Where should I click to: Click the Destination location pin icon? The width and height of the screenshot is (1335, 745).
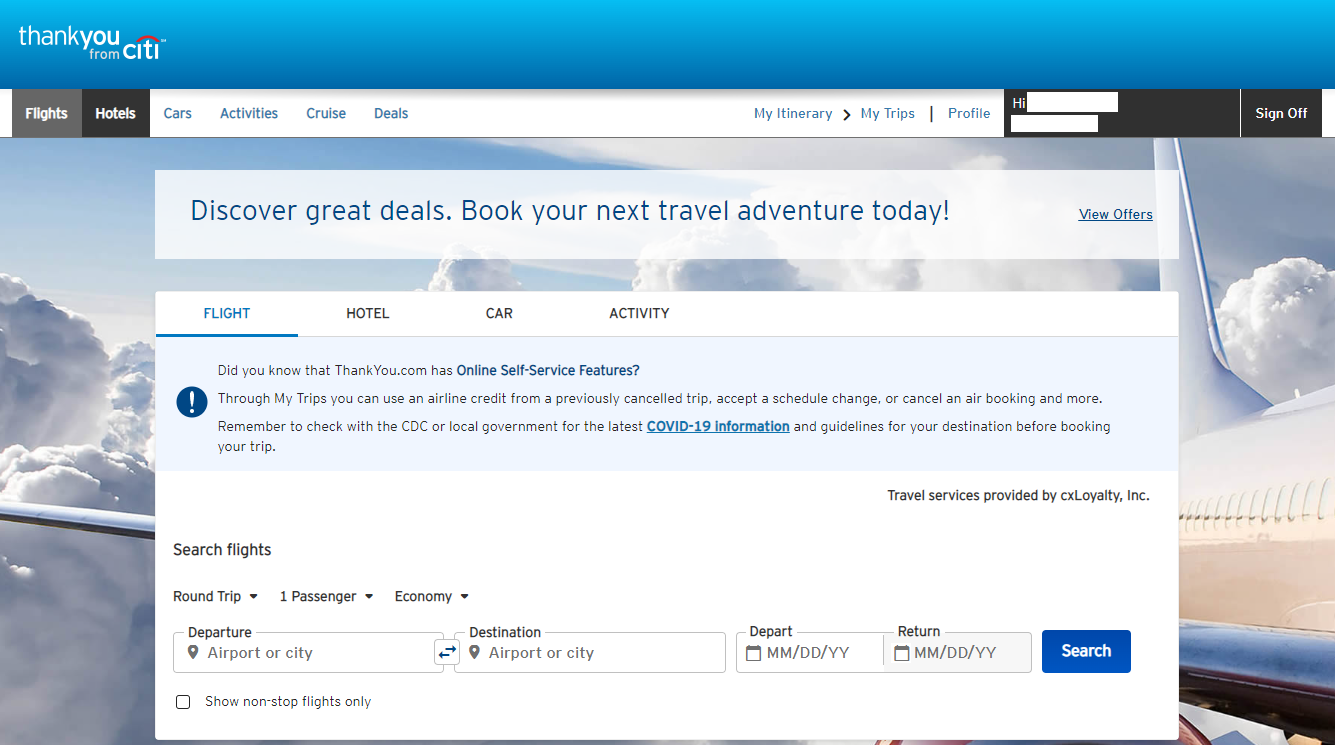pos(474,653)
